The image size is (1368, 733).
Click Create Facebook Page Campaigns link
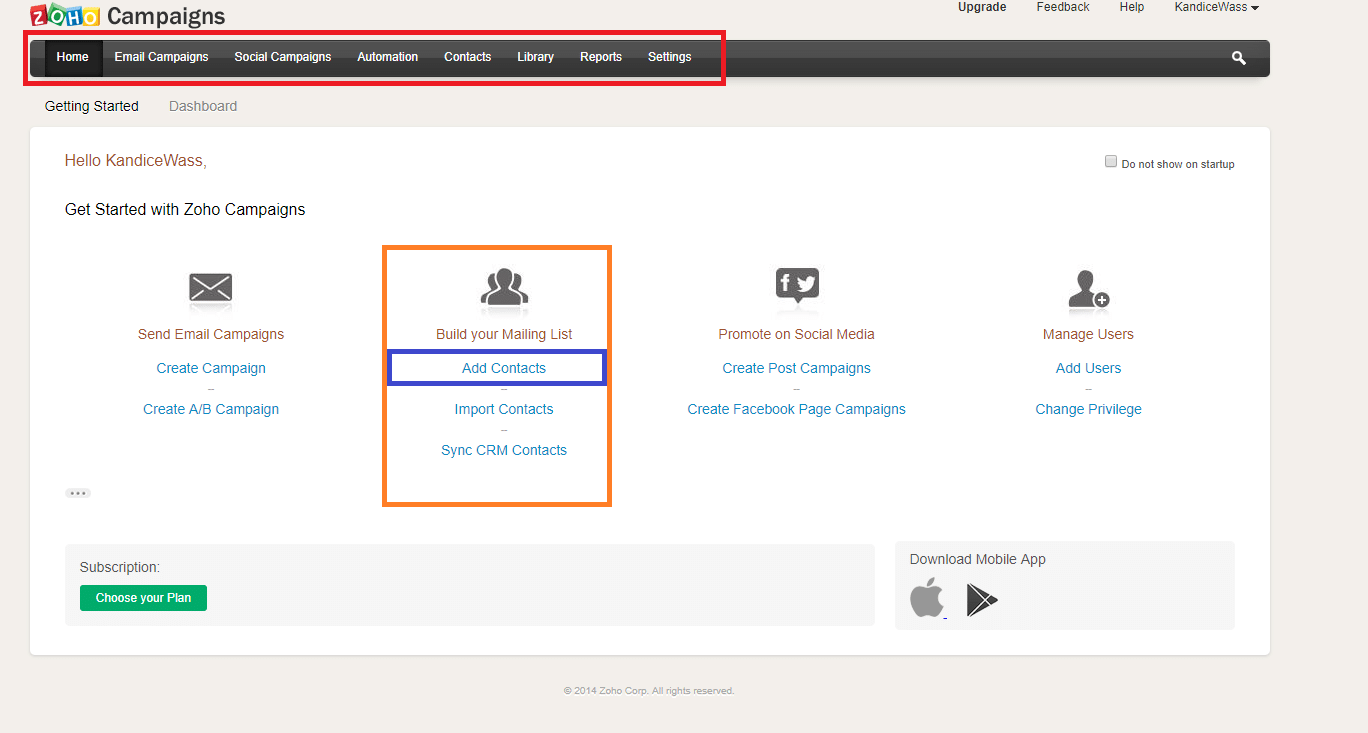coord(797,409)
